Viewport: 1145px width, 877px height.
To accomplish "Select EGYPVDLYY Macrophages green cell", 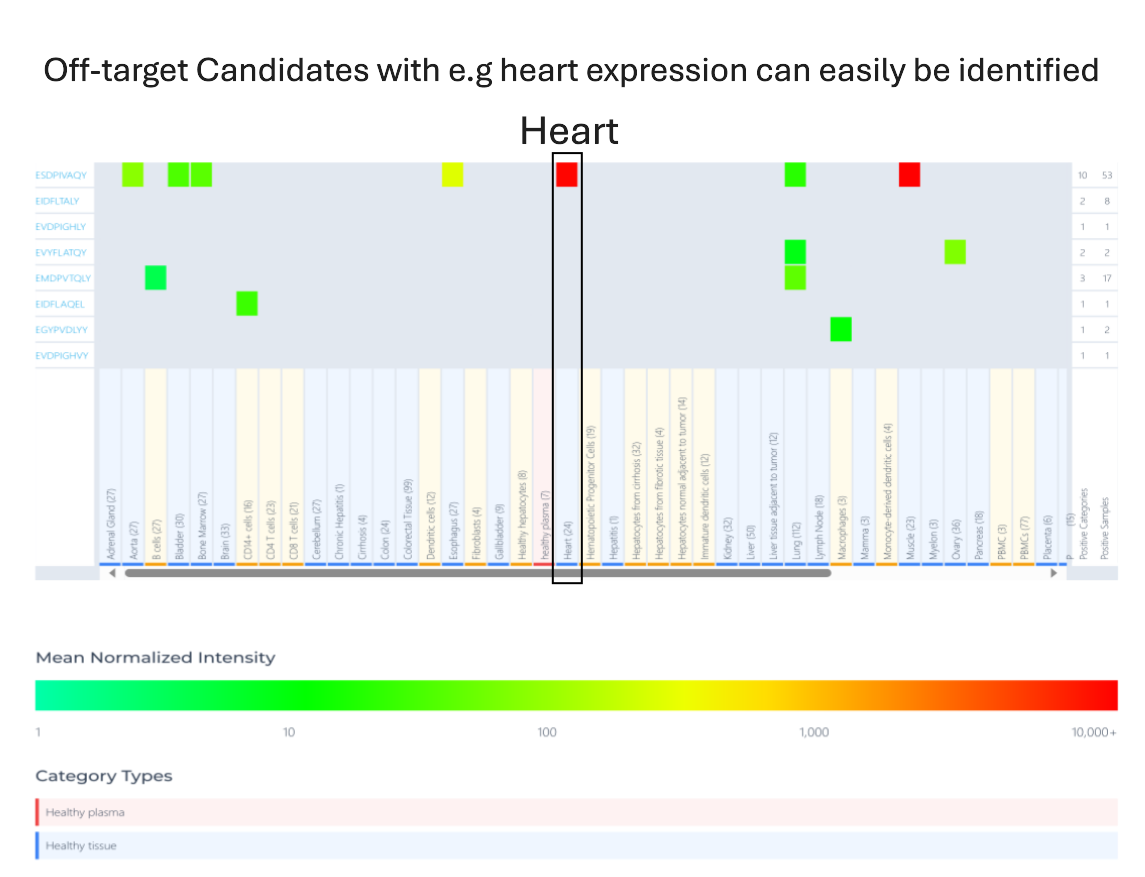I will [841, 329].
